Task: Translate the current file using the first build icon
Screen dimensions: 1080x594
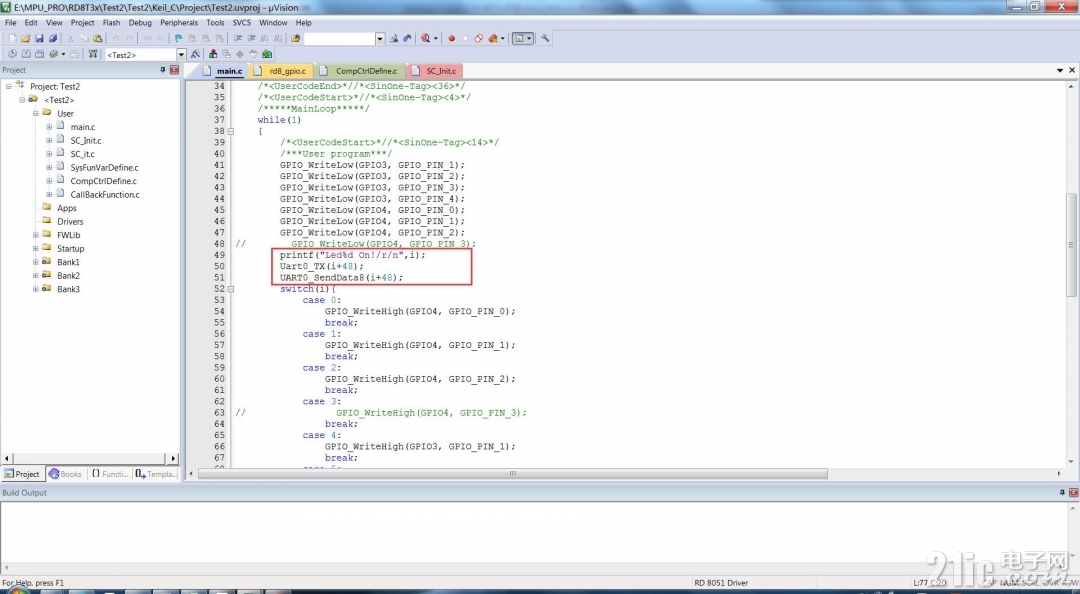Action: [12, 54]
